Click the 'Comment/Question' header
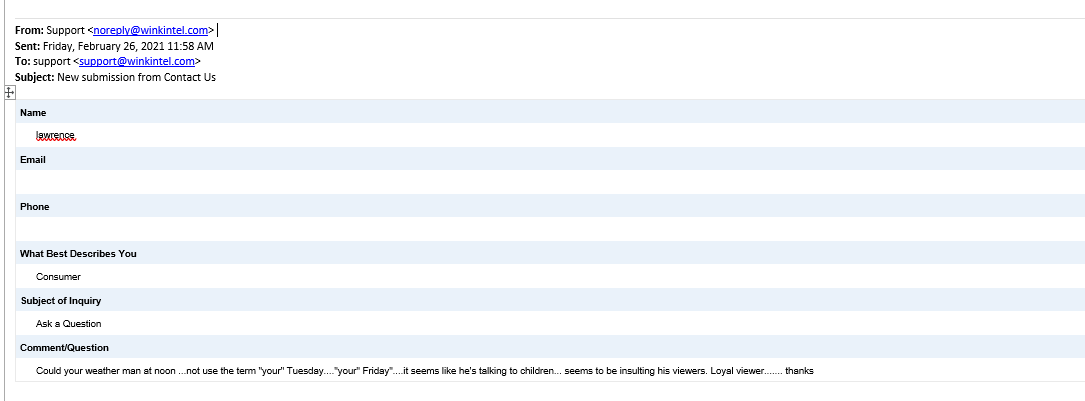 tap(64, 348)
